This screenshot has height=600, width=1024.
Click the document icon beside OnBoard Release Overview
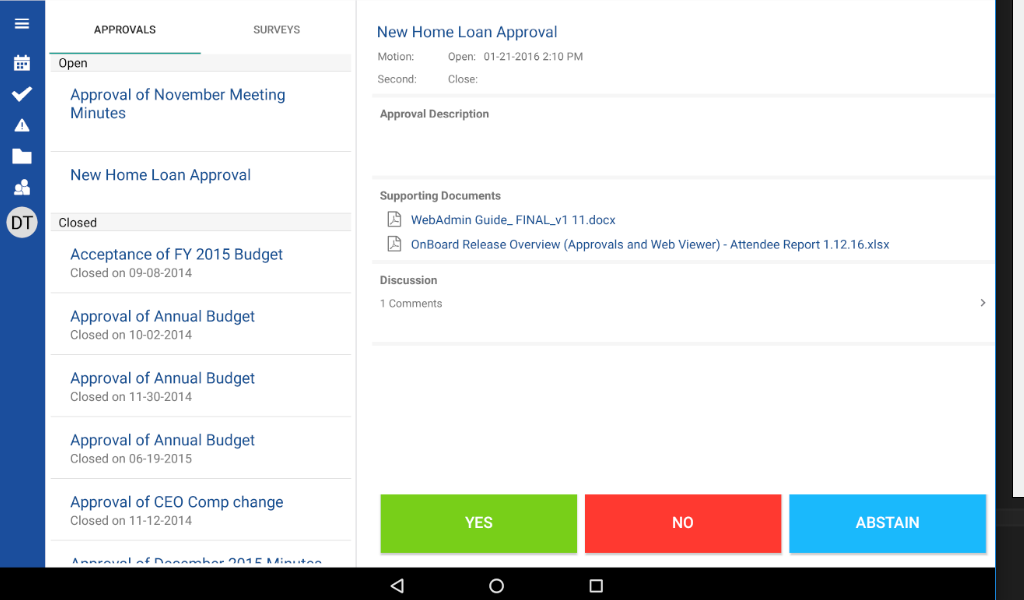tap(393, 243)
